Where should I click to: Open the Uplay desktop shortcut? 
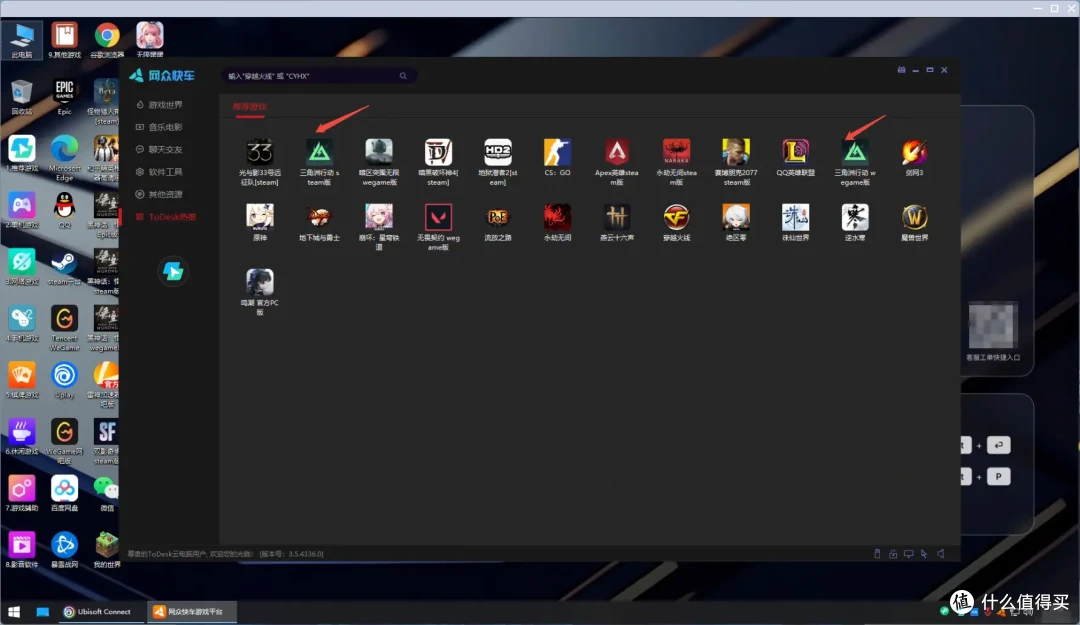[64, 379]
